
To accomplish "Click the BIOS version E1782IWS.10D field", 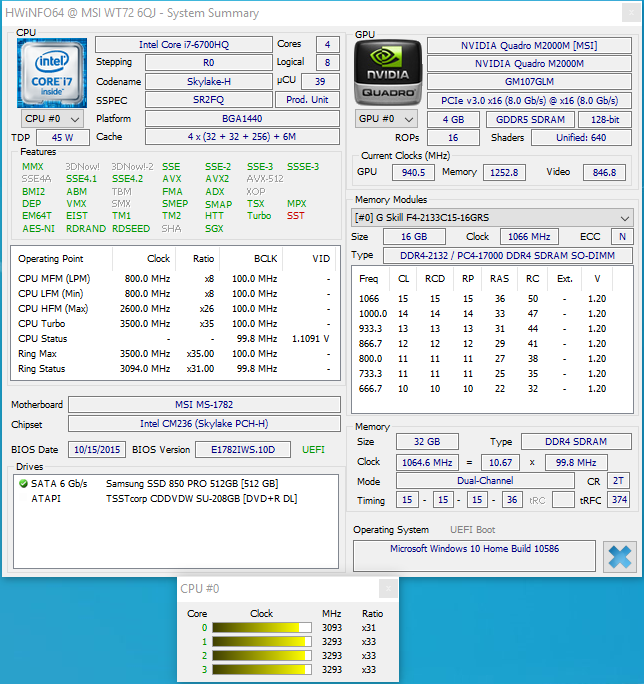I will pyautogui.click(x=243, y=450).
